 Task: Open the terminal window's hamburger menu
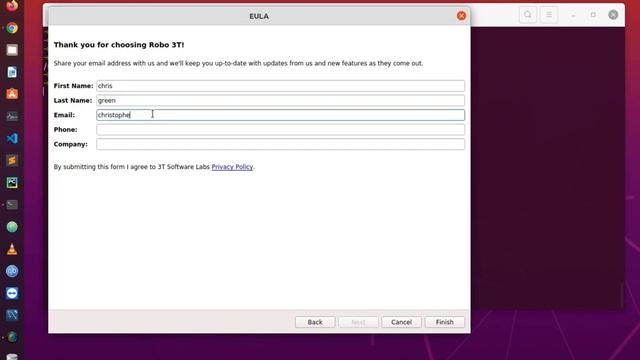pos(549,15)
